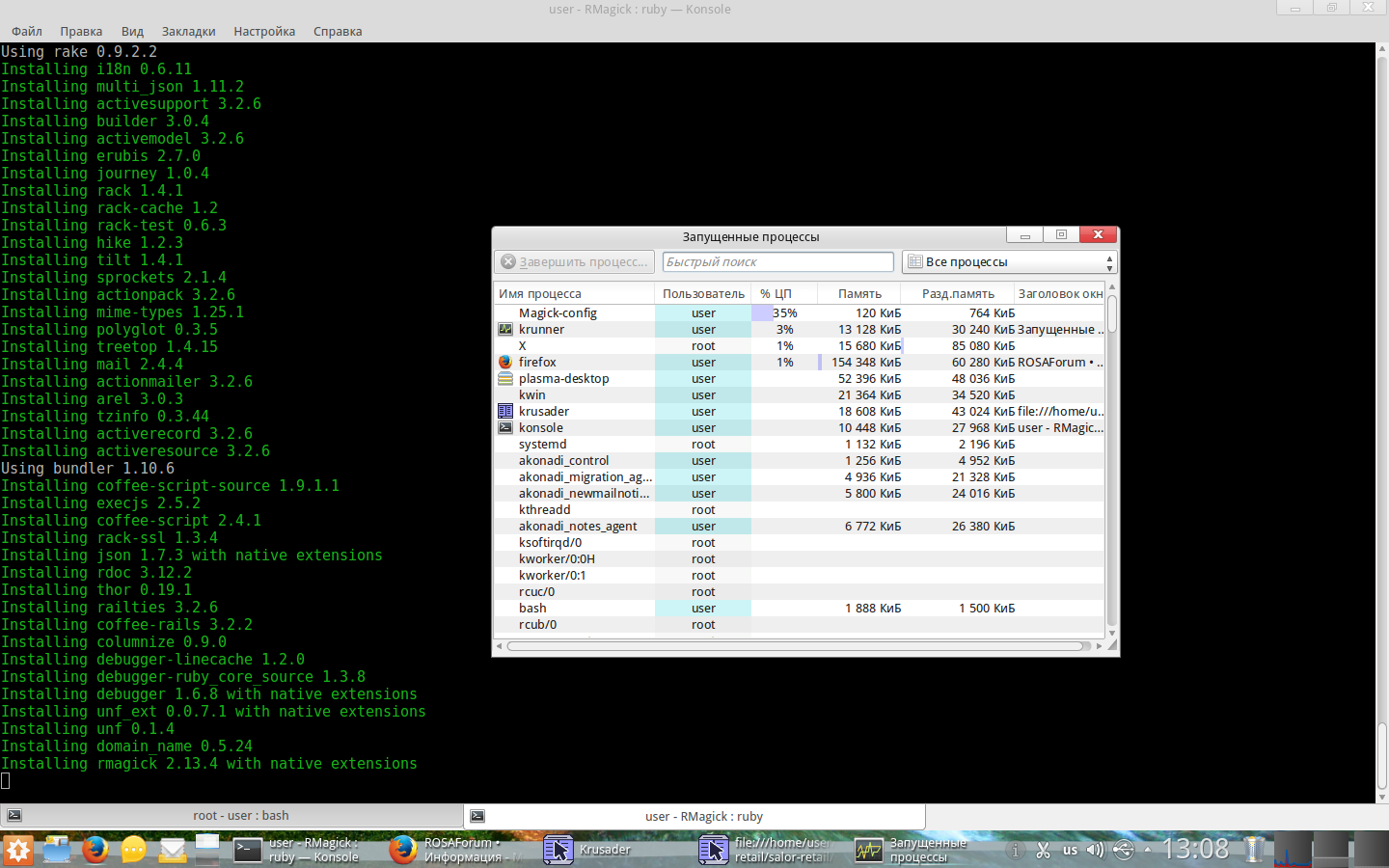Expand hidden system tray icons arrow
Image resolution: width=1389 pixels, height=868 pixels.
point(1147,850)
